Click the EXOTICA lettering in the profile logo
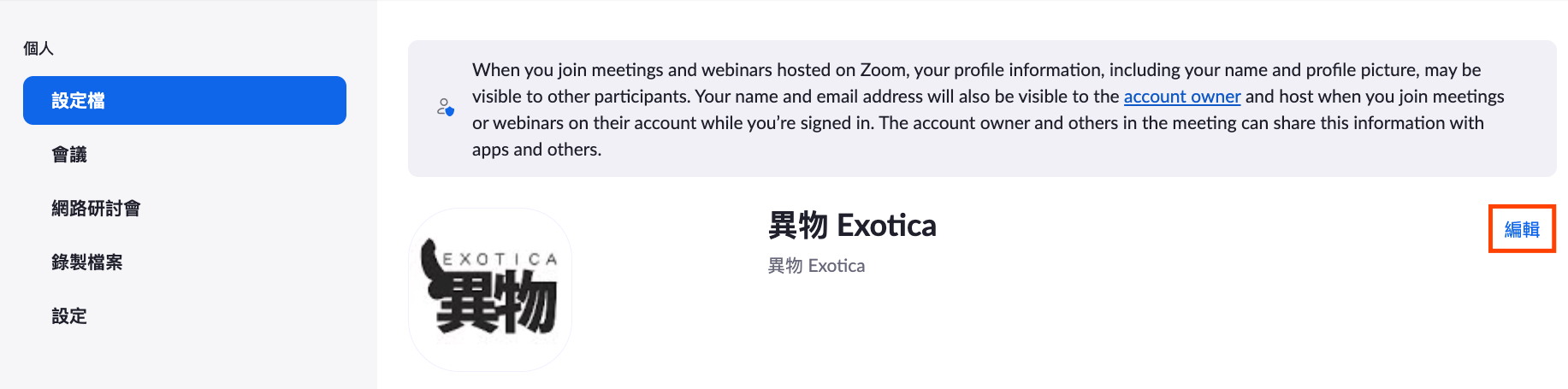 click(500, 258)
